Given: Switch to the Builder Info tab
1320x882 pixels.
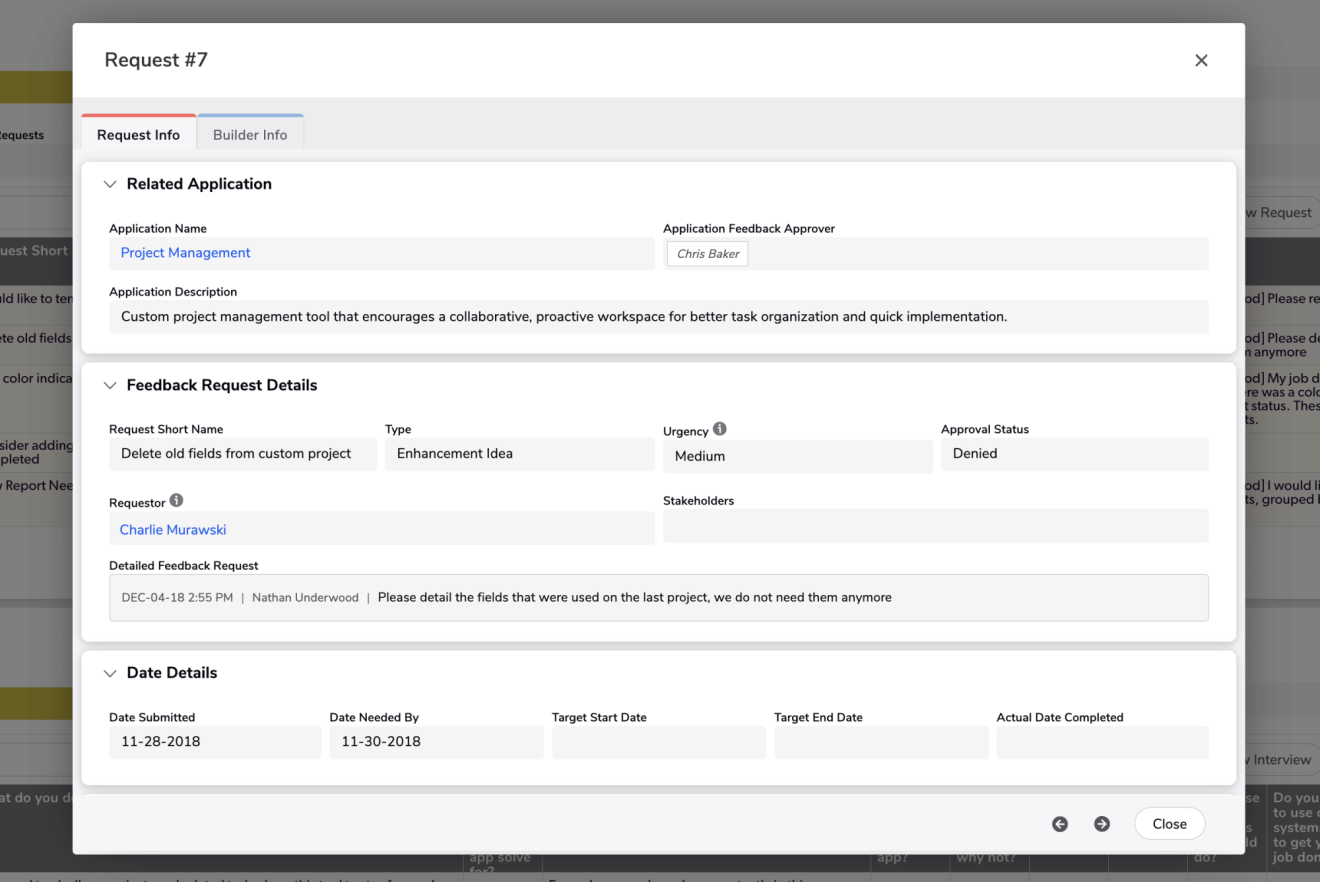Looking at the screenshot, I should (x=250, y=135).
